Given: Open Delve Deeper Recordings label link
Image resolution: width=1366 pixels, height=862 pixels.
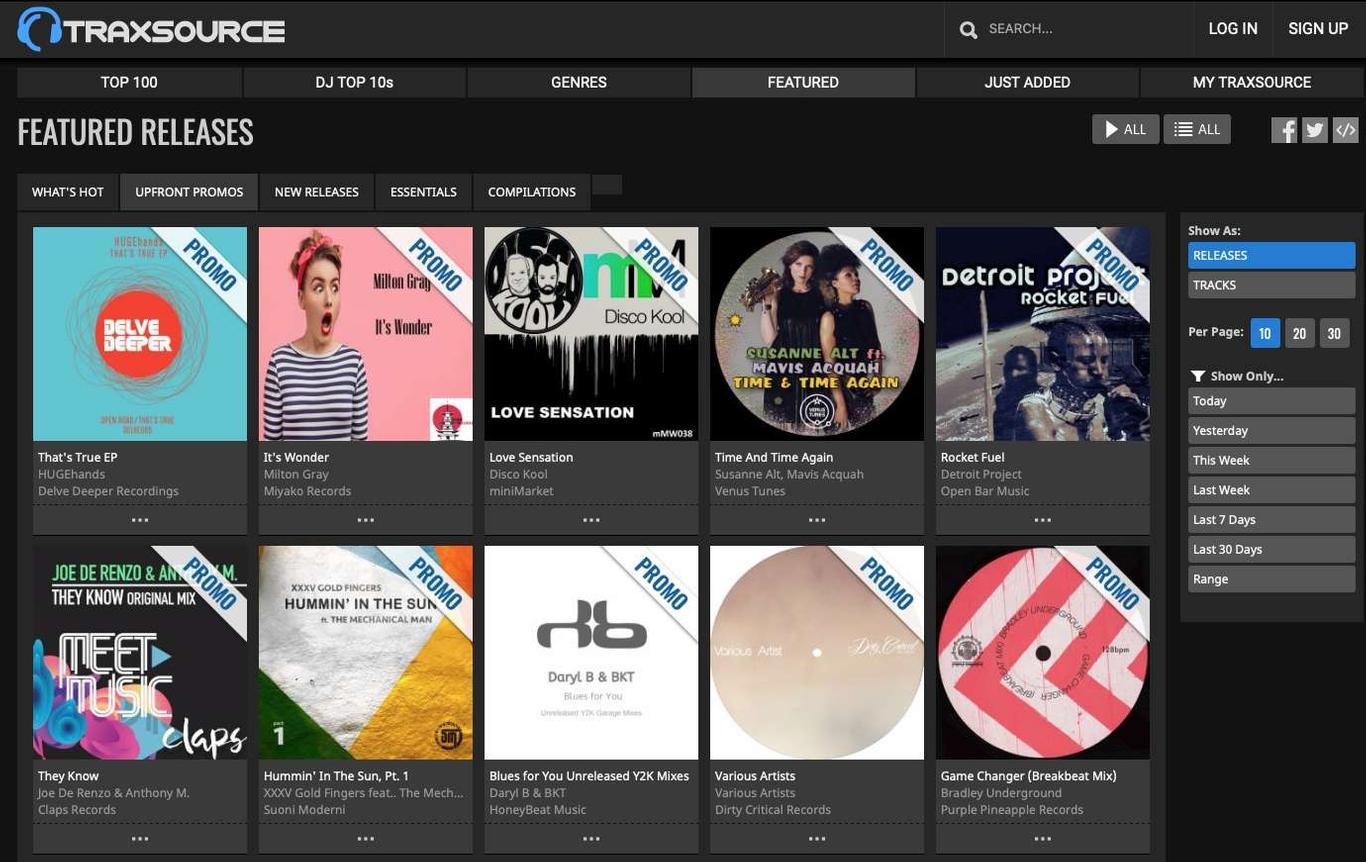Looking at the screenshot, I should point(108,491).
